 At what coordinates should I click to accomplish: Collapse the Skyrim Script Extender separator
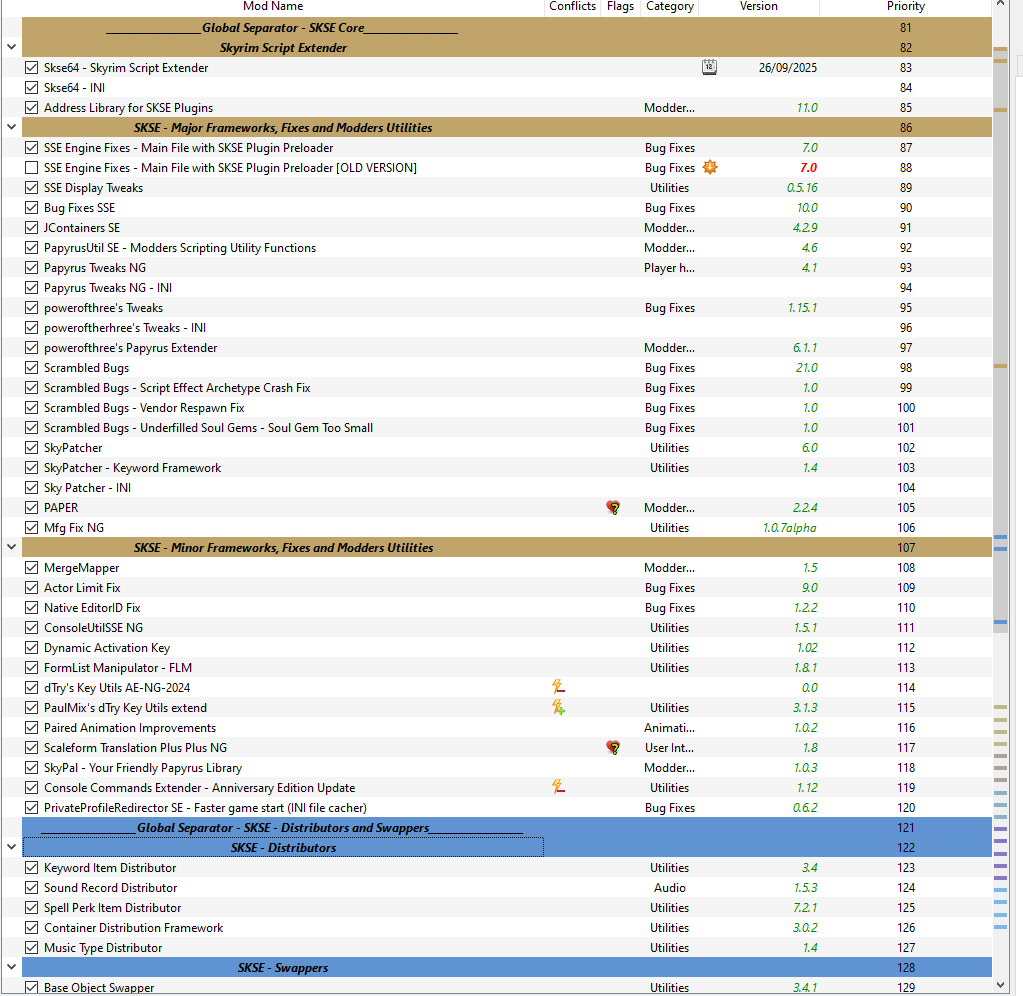coord(11,47)
